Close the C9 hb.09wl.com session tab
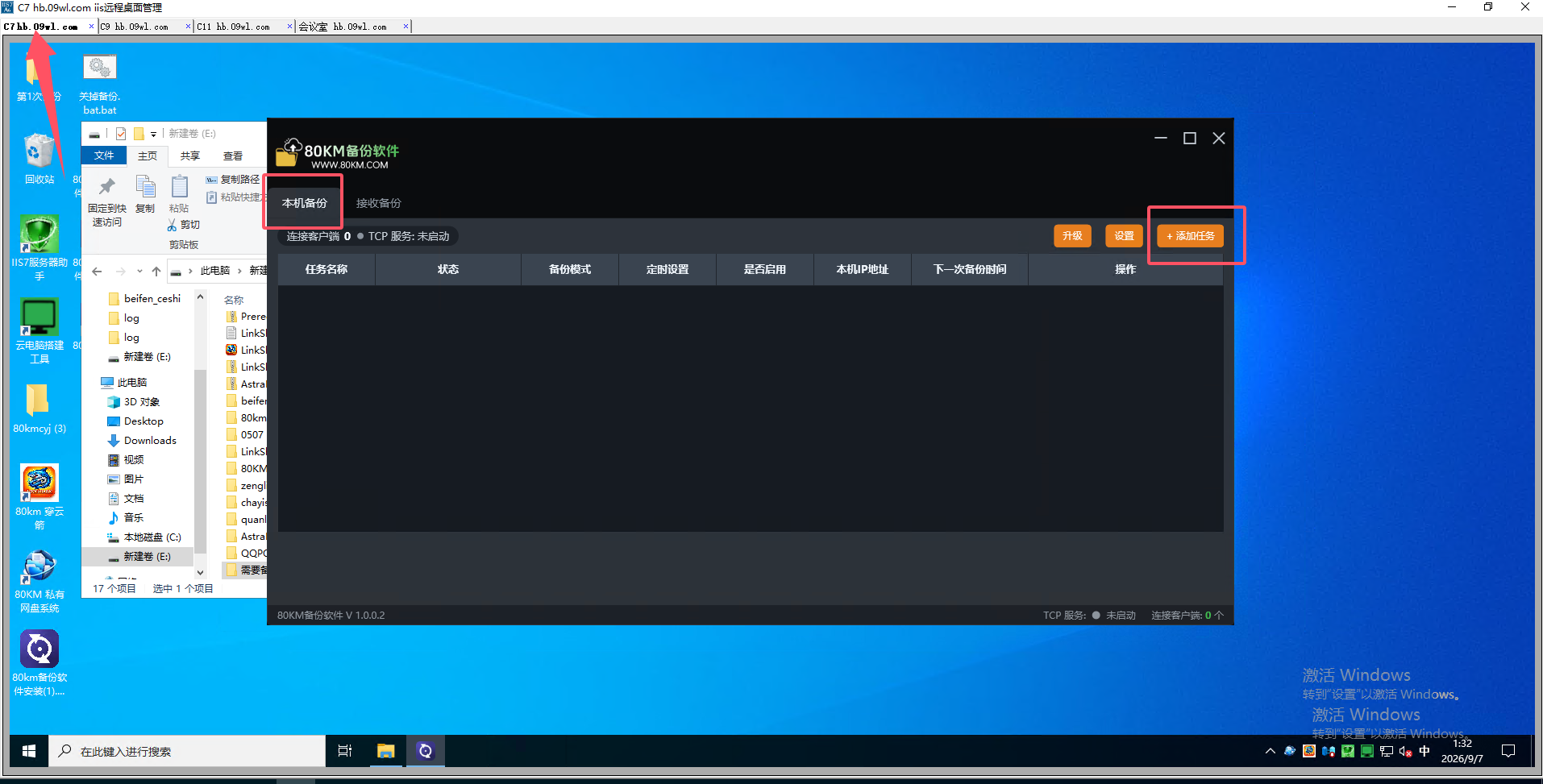Screen dimensions: 1543x784 189,27
